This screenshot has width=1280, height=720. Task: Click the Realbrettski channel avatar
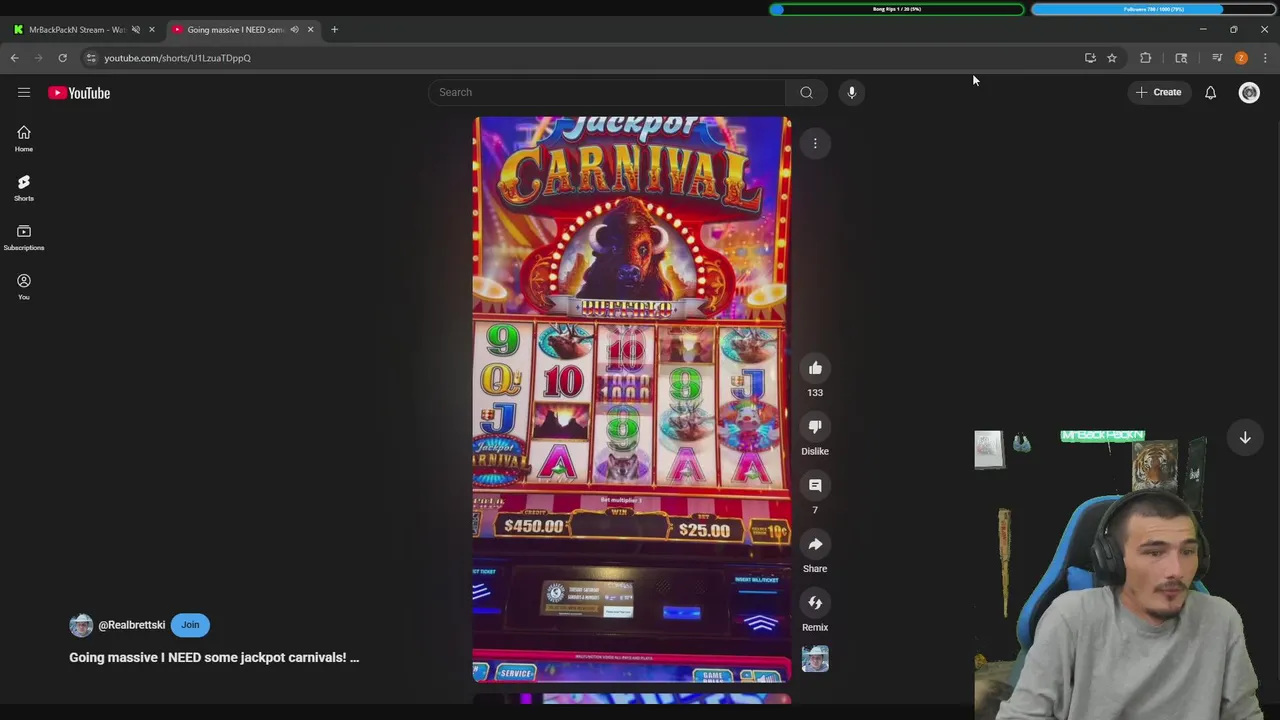(81, 625)
